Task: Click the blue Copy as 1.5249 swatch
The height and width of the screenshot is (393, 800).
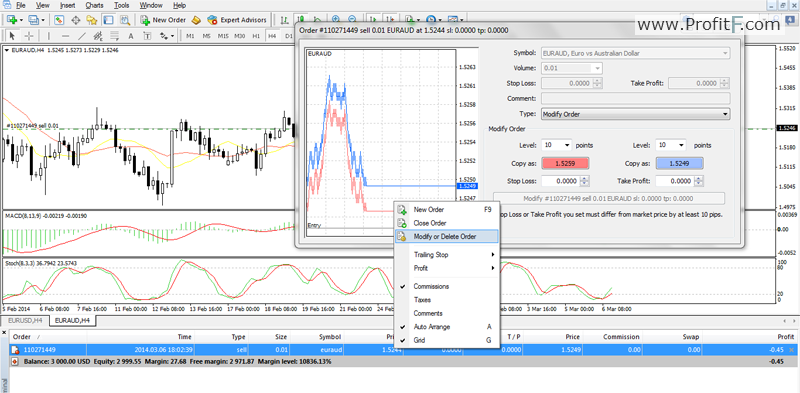Action: [x=679, y=163]
